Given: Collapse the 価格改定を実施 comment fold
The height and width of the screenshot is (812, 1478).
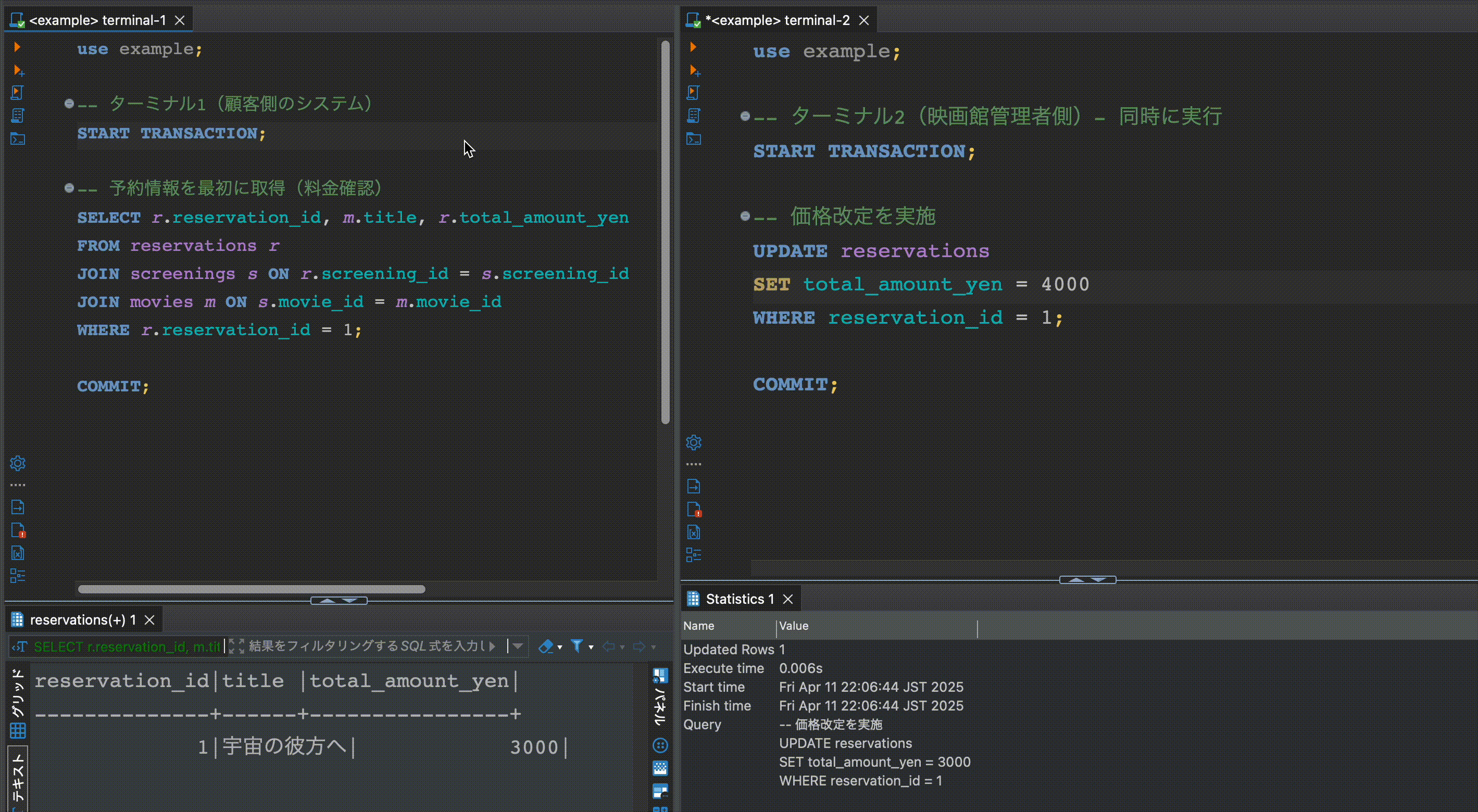Looking at the screenshot, I should tap(745, 216).
